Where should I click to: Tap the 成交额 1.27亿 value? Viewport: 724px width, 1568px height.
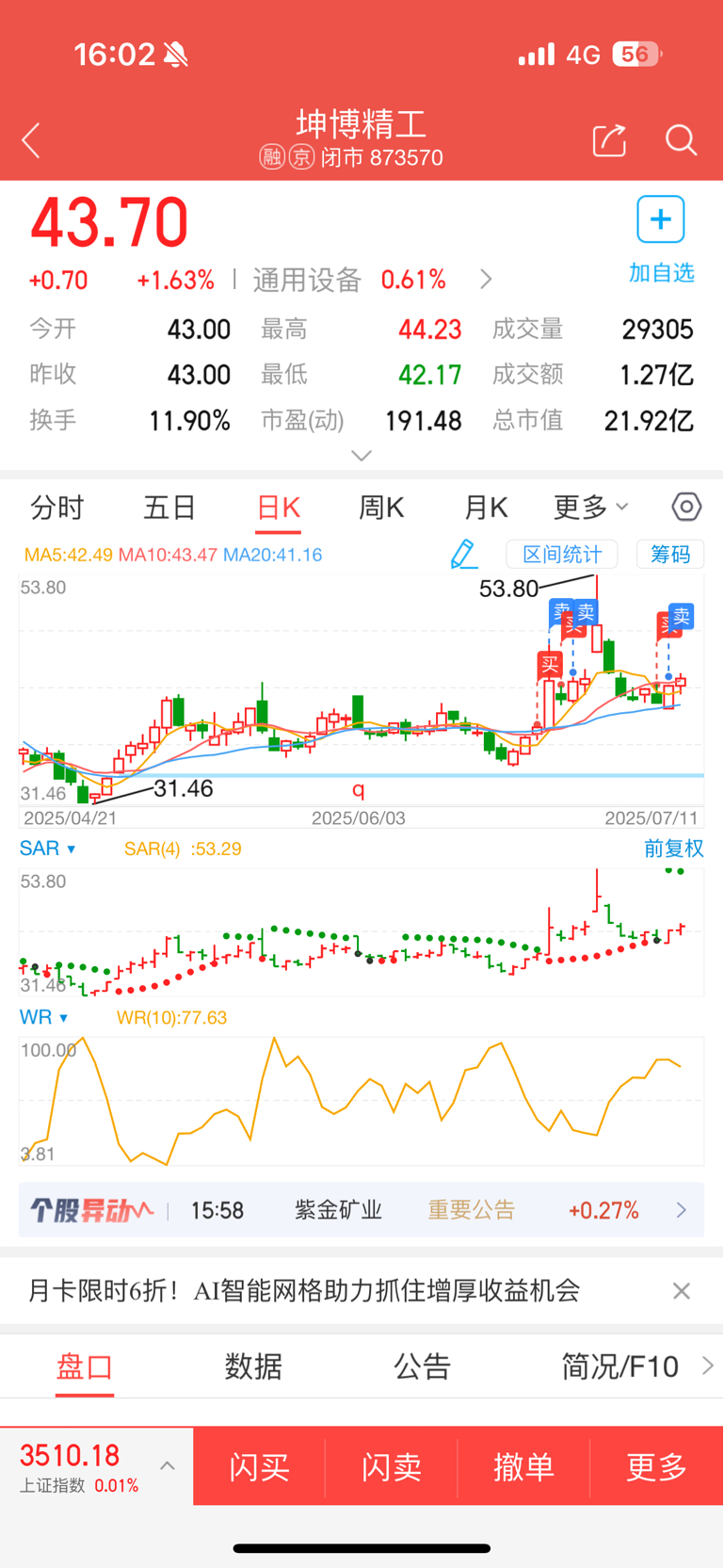pos(656,375)
